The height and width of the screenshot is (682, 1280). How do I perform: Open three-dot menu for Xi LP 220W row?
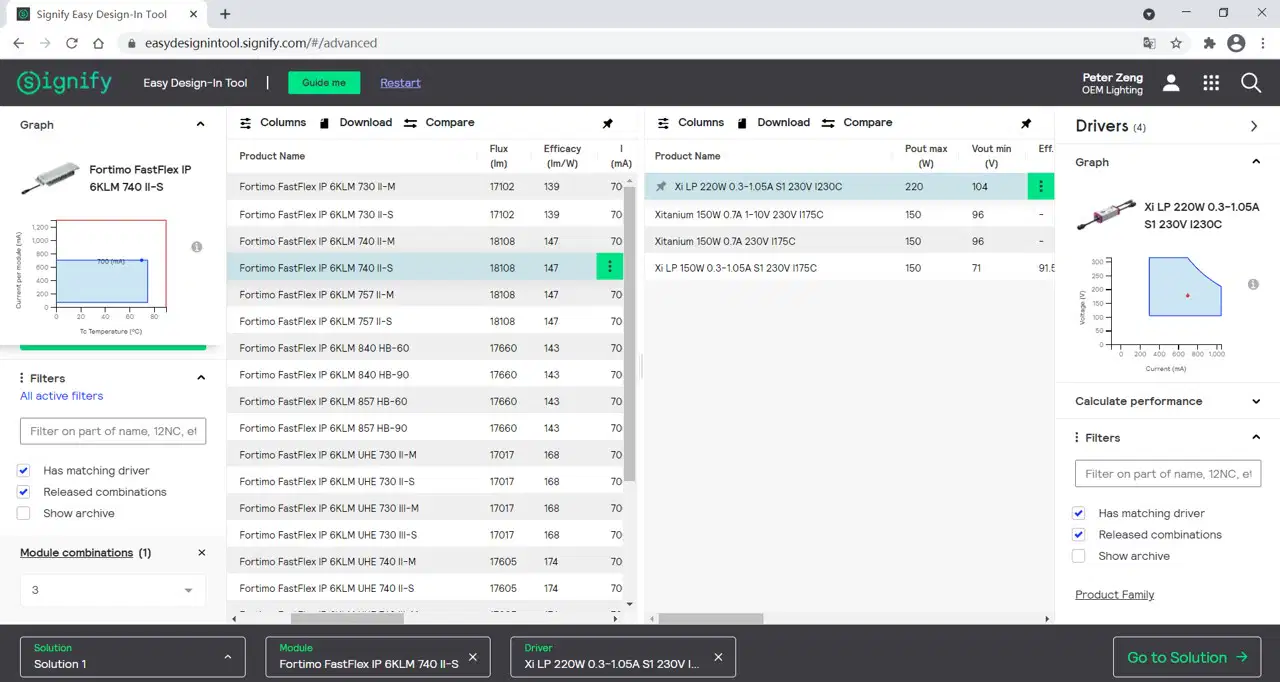pos(1041,186)
